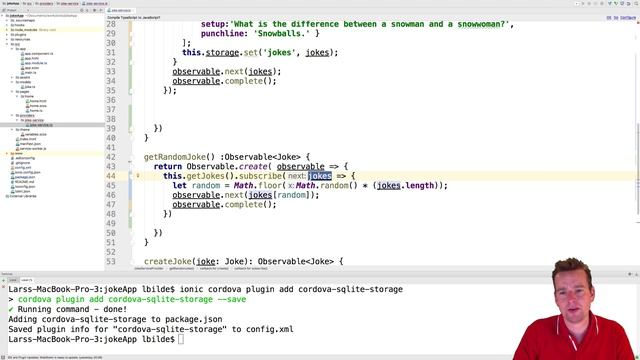Switch to first Local terminal tab
The width and height of the screenshot is (640, 360).
[x=13, y=280]
